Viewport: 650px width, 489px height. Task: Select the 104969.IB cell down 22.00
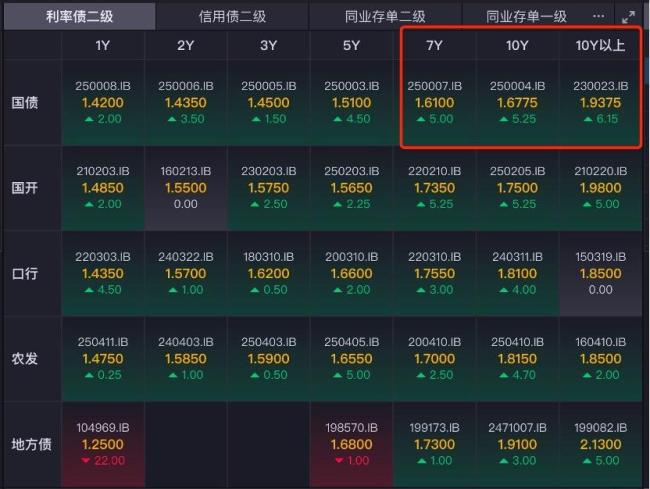103,443
